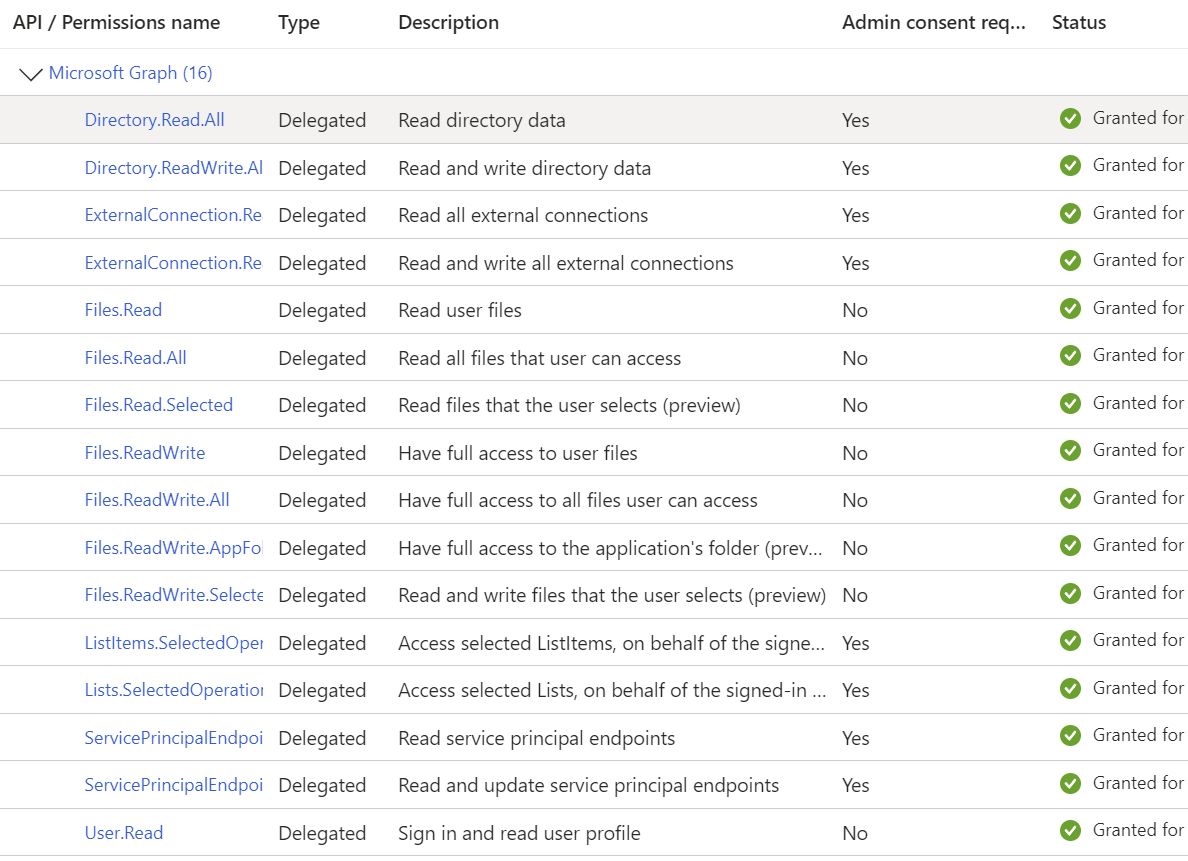
Task: Click admin consent 'Yes' in Lists.SelectedOperations row
Action: click(855, 690)
